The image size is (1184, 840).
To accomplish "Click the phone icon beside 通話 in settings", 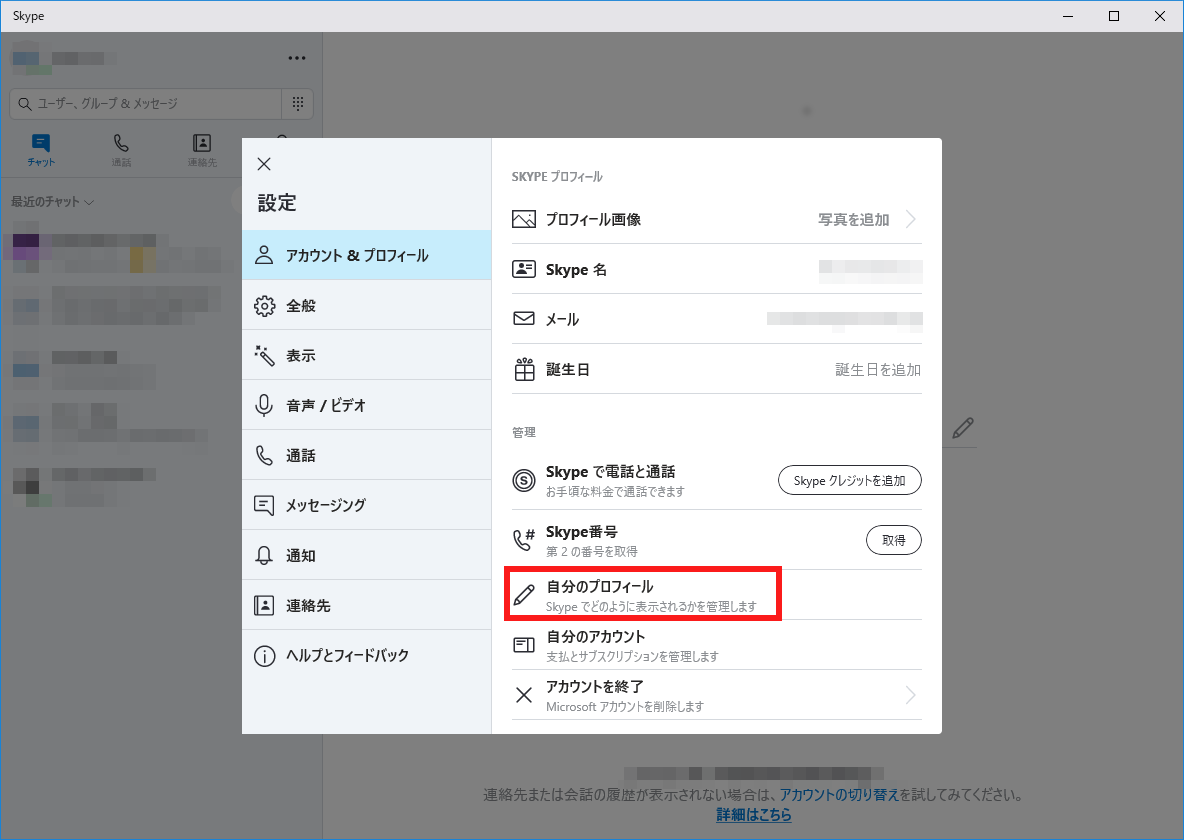I will click(264, 456).
